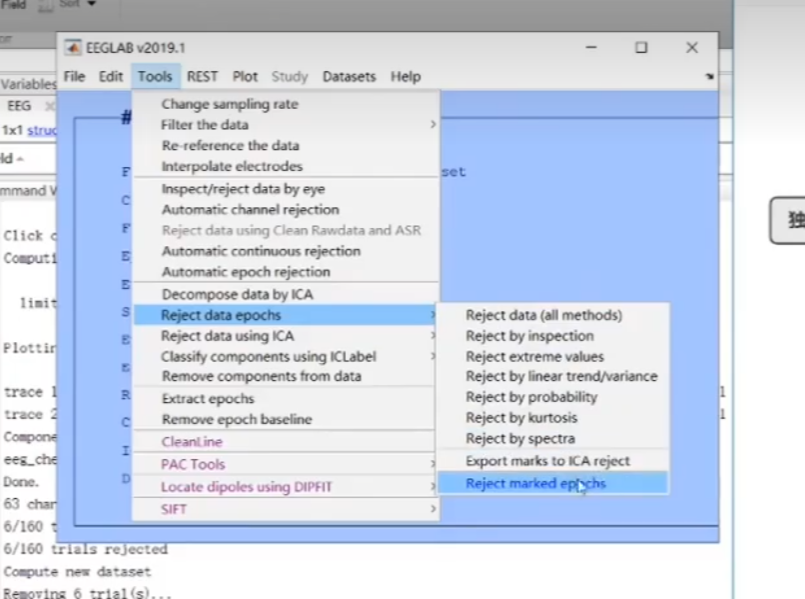Select Reject extreme values entry
Image resolution: width=805 pixels, height=599 pixels.
[534, 356]
